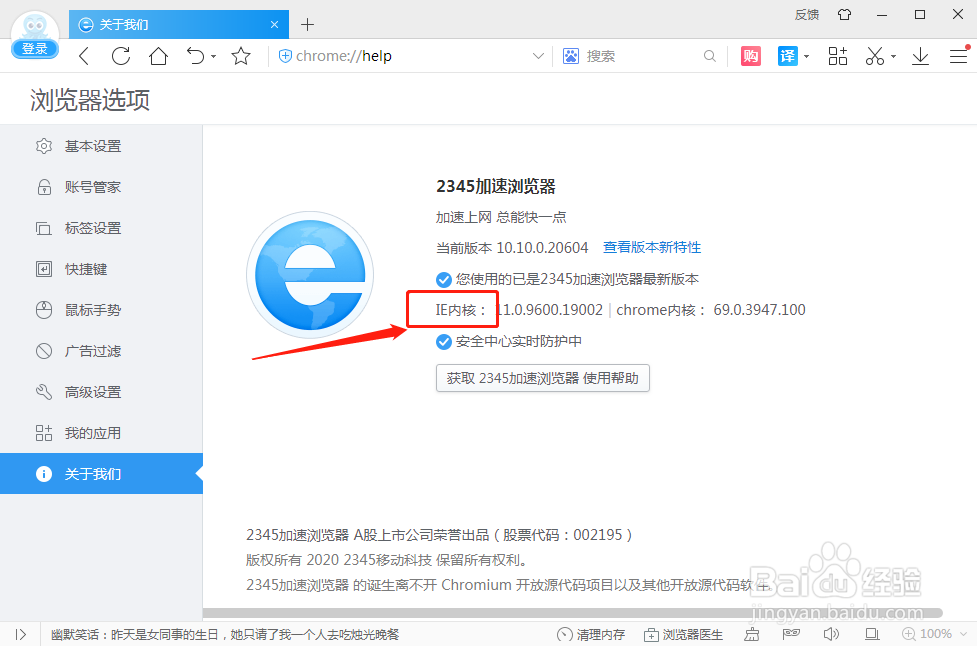Click chrome内核 69.0.3947.100 text

click(711, 310)
